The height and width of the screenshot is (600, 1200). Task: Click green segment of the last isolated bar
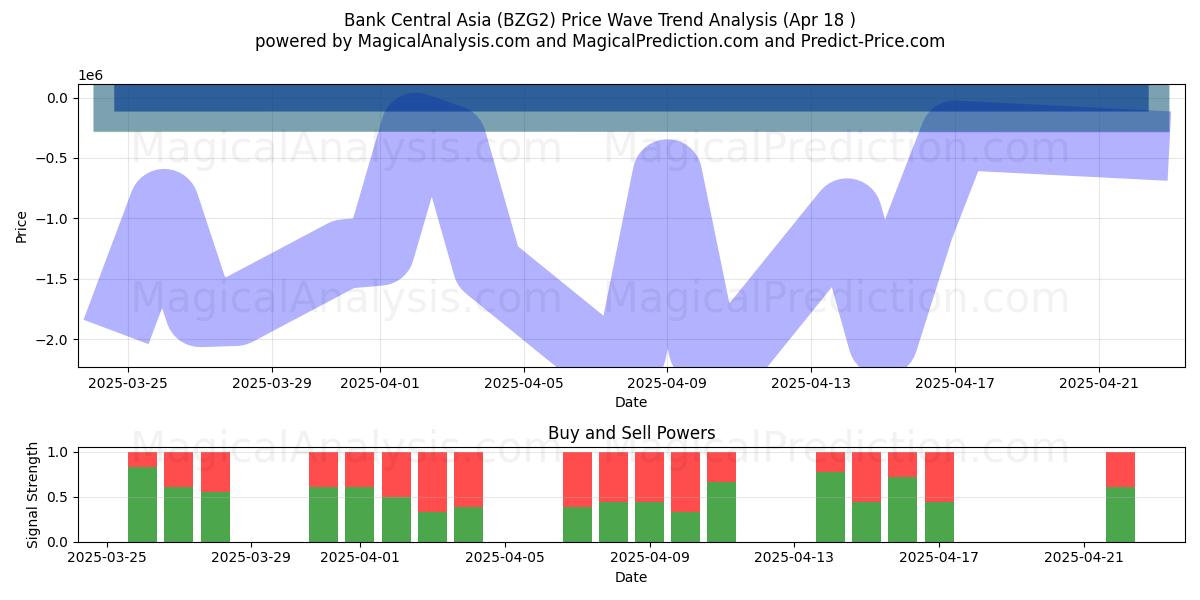1120,514
